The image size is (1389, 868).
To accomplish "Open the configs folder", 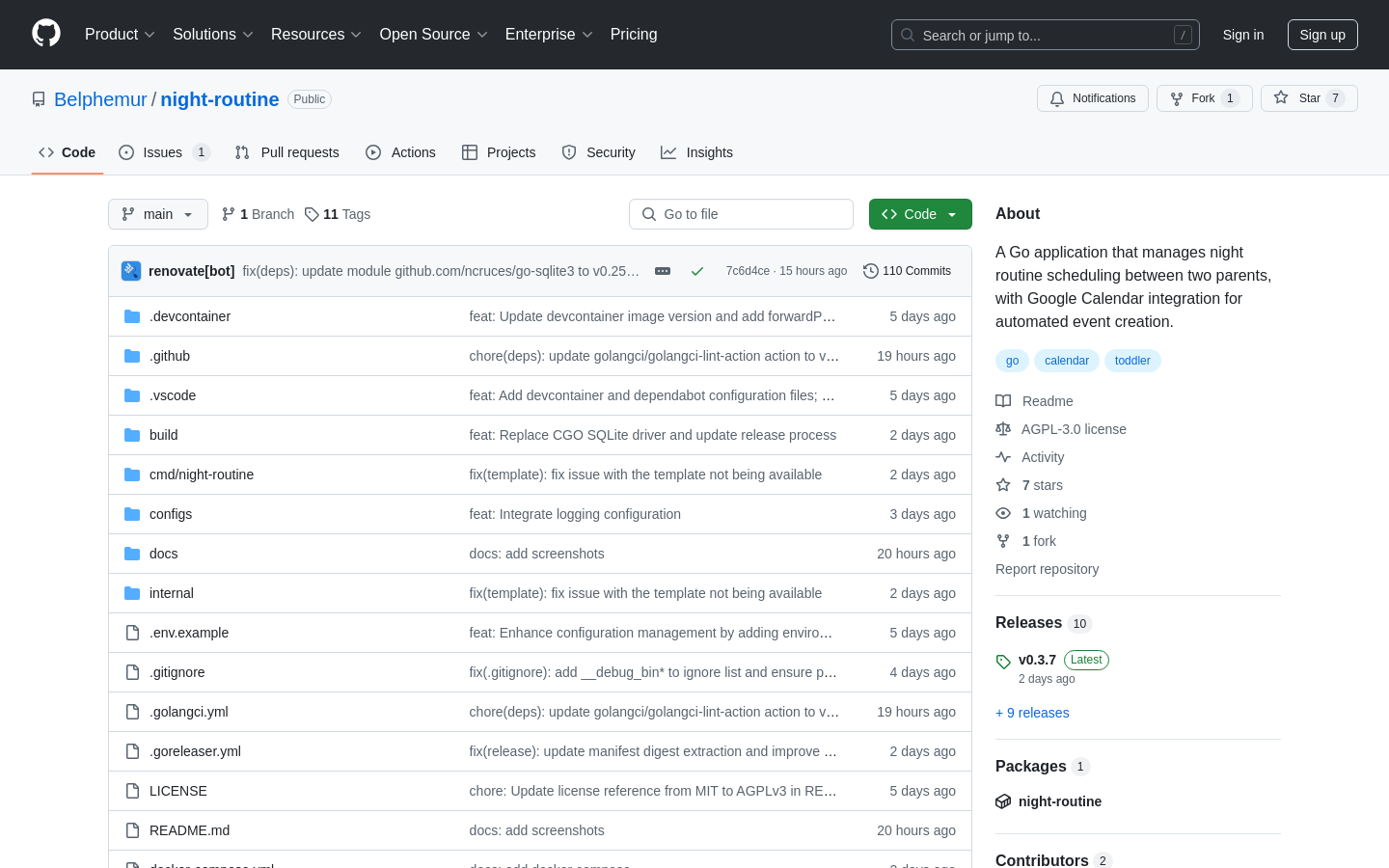I will tap(171, 514).
